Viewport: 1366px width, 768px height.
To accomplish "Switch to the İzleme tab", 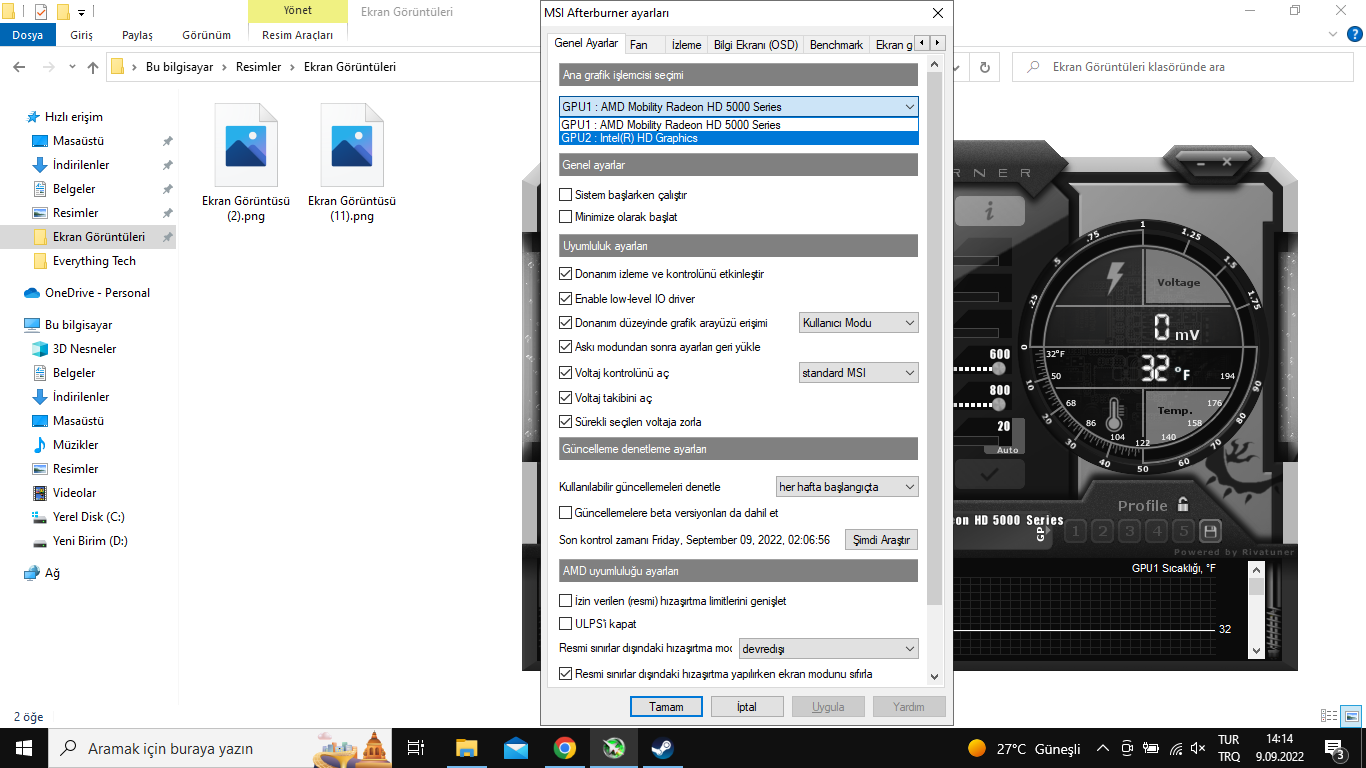I will (686, 45).
